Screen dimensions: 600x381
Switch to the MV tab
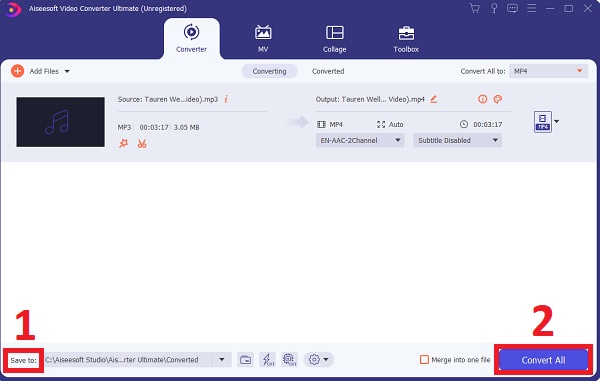[x=263, y=38]
